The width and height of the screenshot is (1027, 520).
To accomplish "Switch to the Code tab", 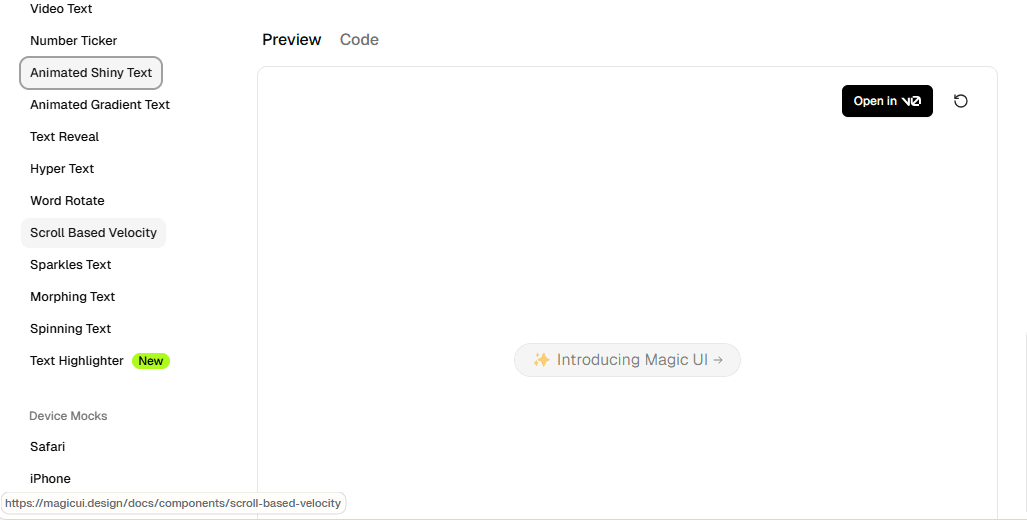I will tap(359, 40).
